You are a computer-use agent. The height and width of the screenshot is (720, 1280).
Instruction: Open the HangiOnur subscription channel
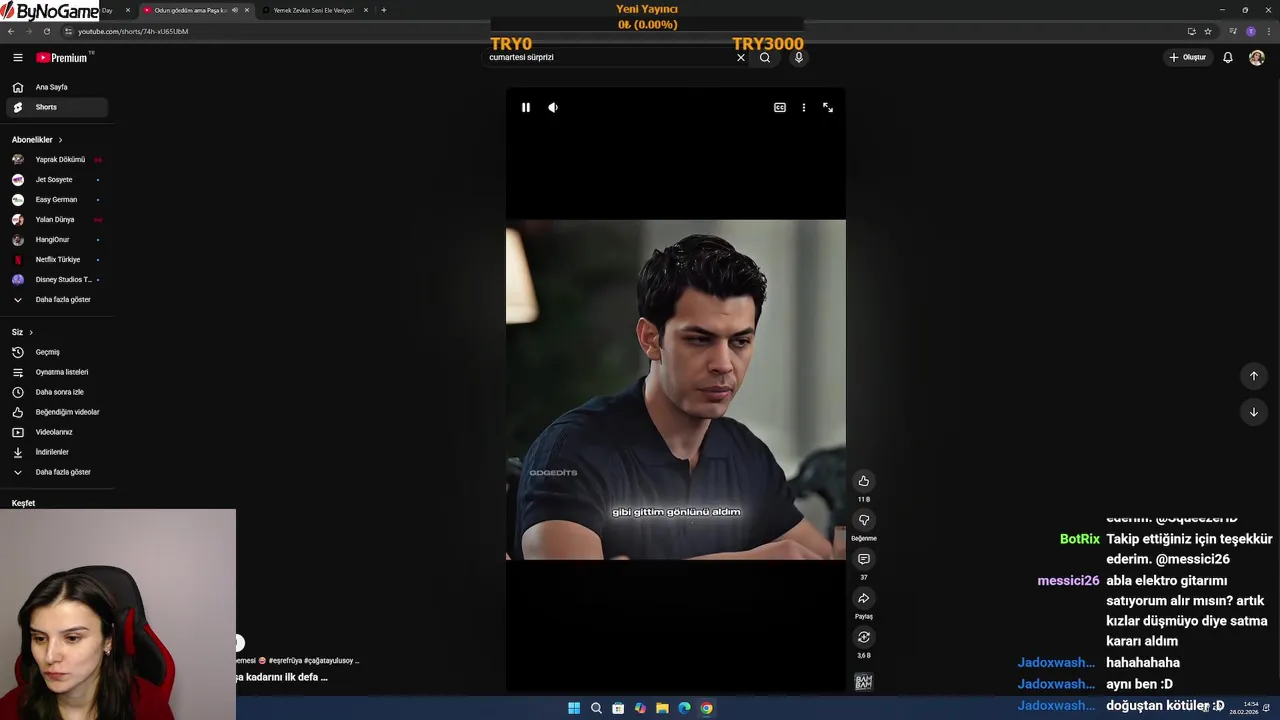click(57, 240)
